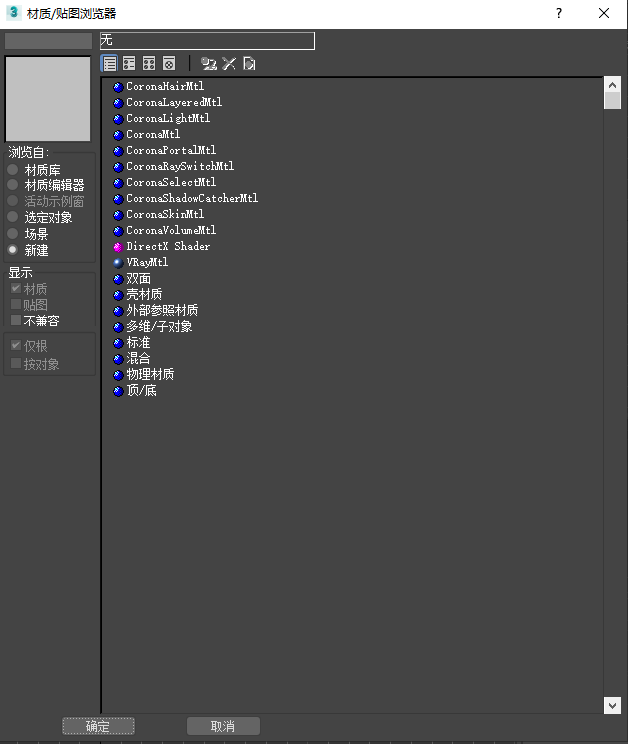
Task: Click the material preview thumbnail
Action: (47, 99)
